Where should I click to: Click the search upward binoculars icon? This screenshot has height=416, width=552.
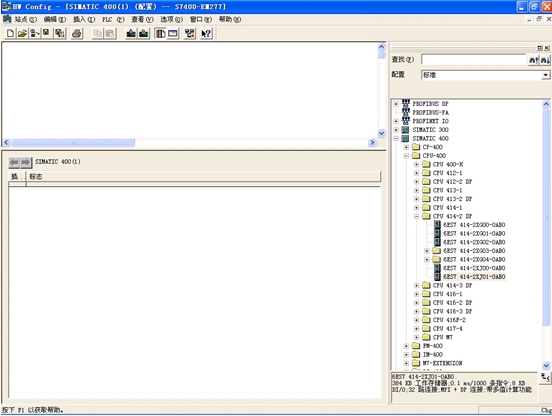click(533, 60)
